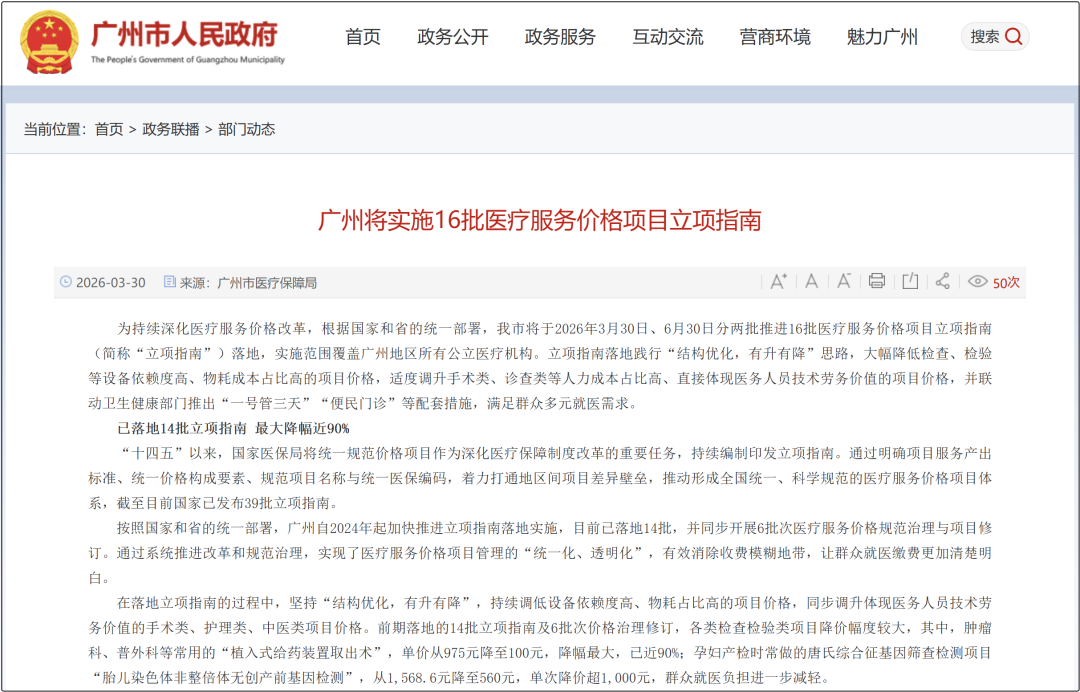This screenshot has height=692, width=1080.
Task: Go to 政务服务 in the navigation
Action: (x=560, y=37)
